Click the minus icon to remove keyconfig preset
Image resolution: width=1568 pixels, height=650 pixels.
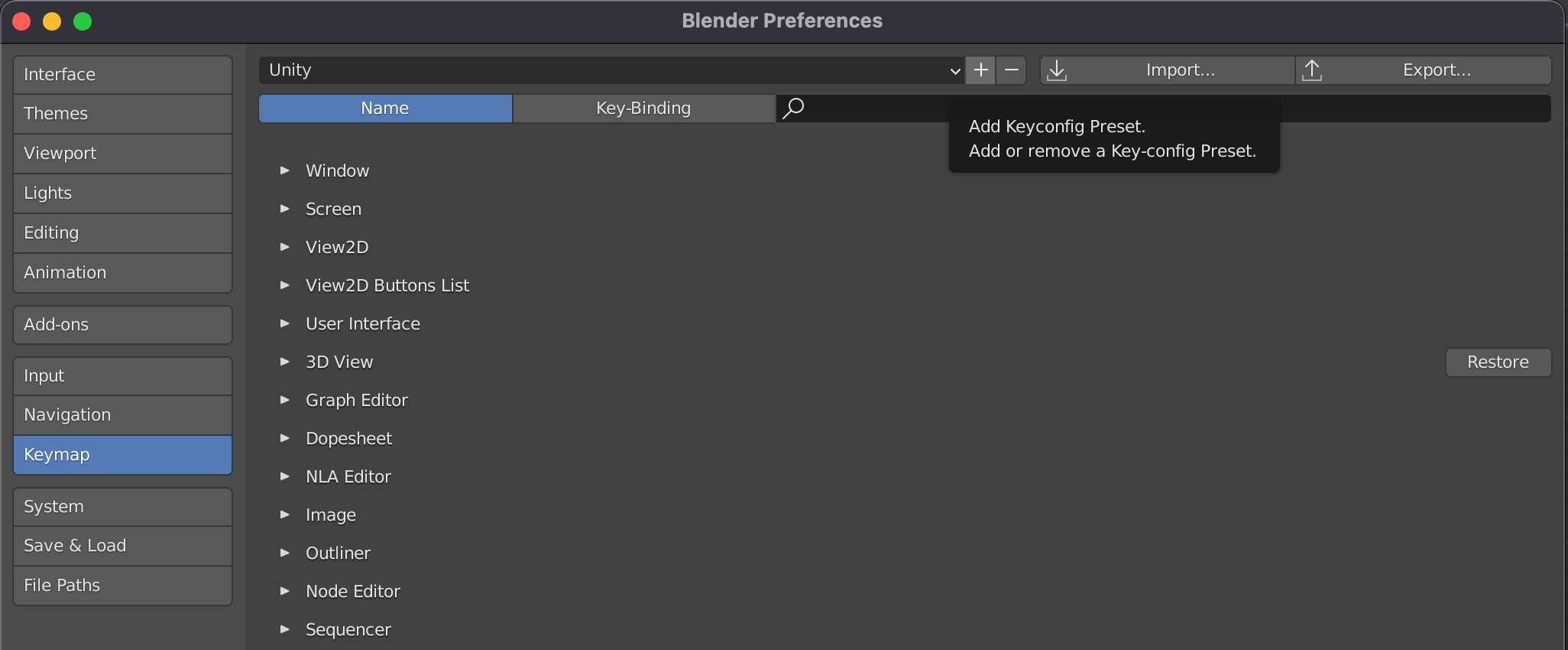coord(1012,70)
